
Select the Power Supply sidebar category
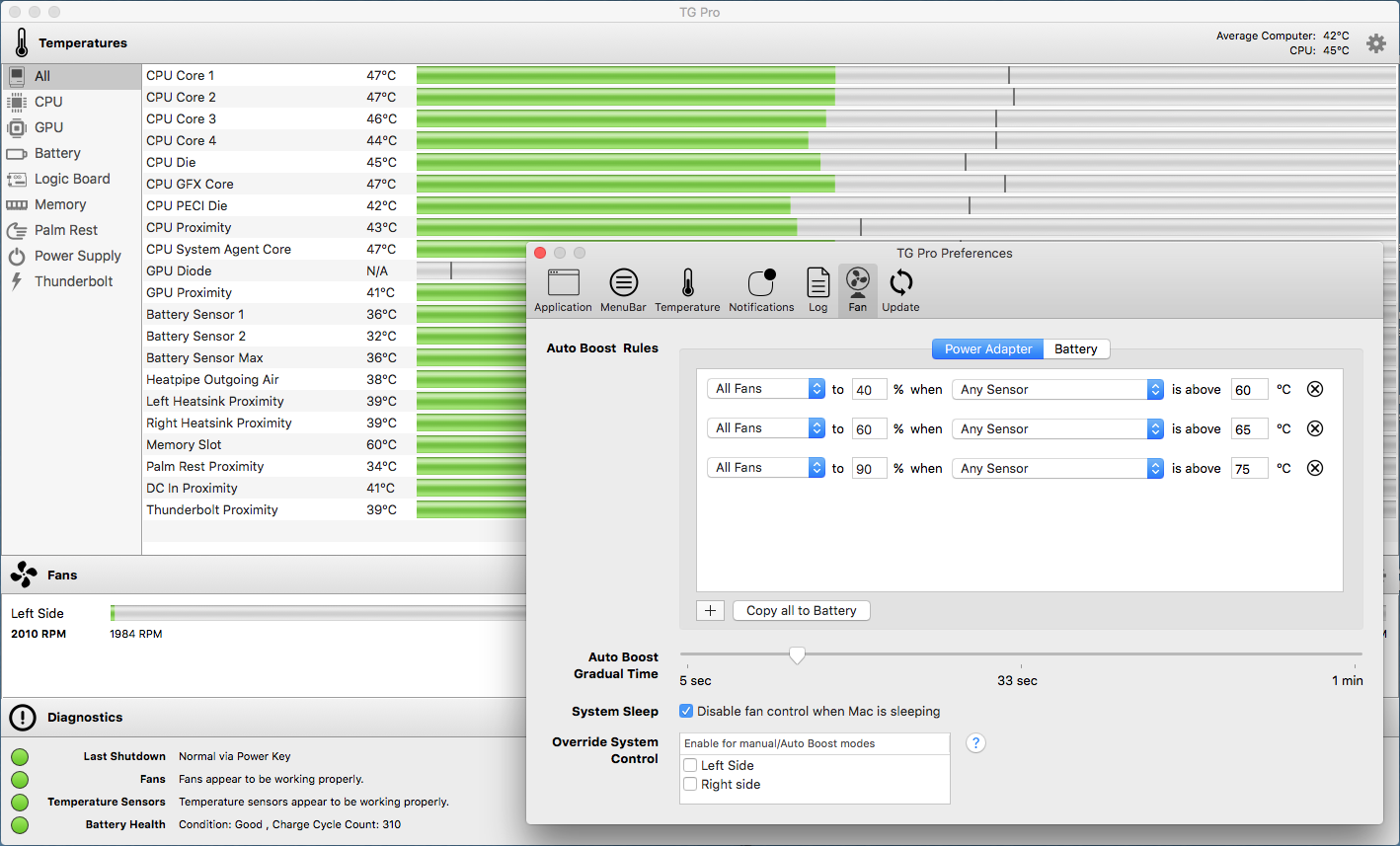coord(71,256)
